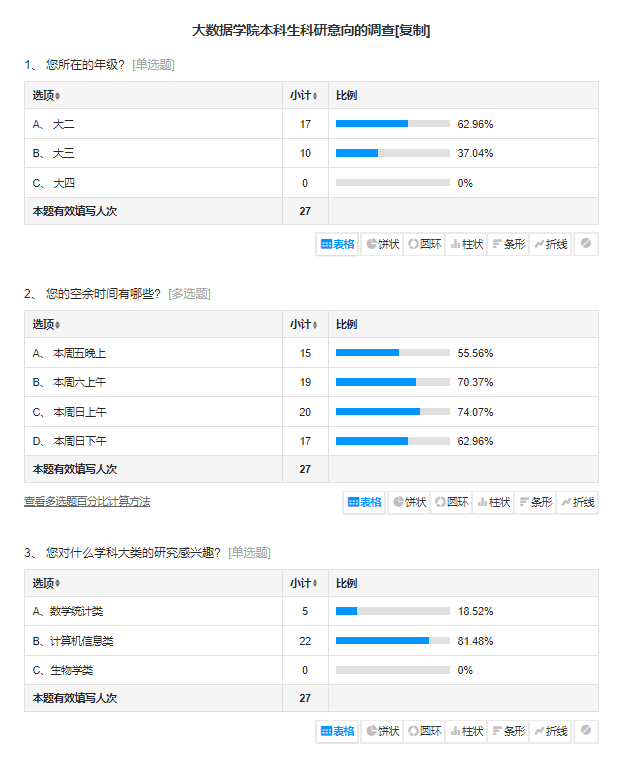Select 圆环 donut chart for question 2
Image resolution: width=624 pixels, height=761 pixels.
(452, 502)
